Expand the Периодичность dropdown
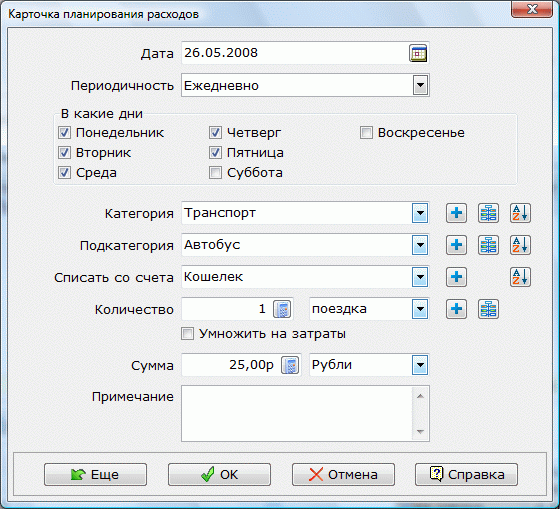This screenshot has width=560, height=509. pyautogui.click(x=420, y=85)
